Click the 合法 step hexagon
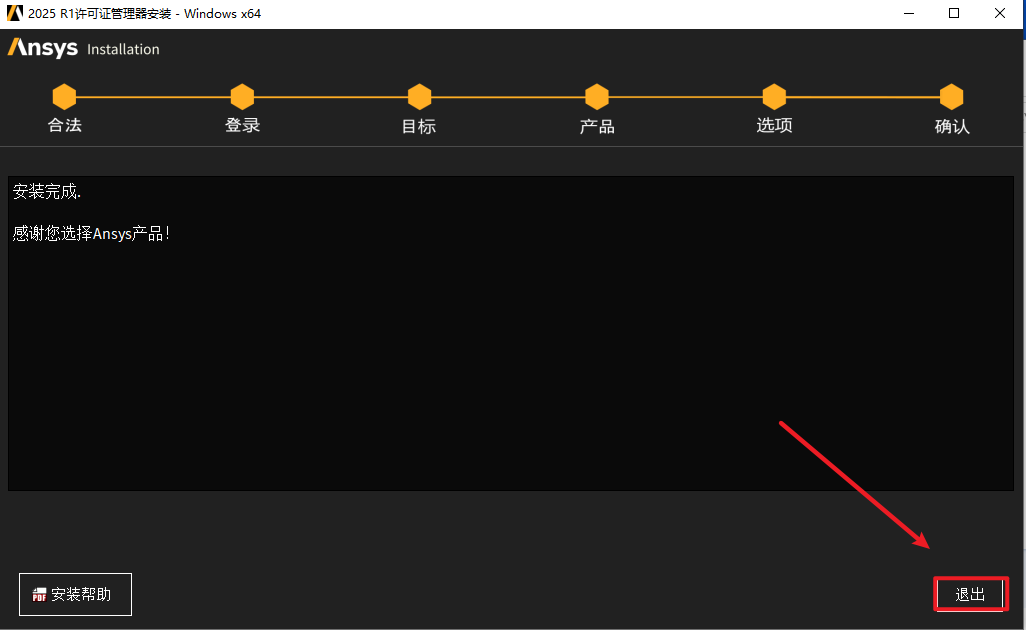 pyautogui.click(x=64, y=97)
